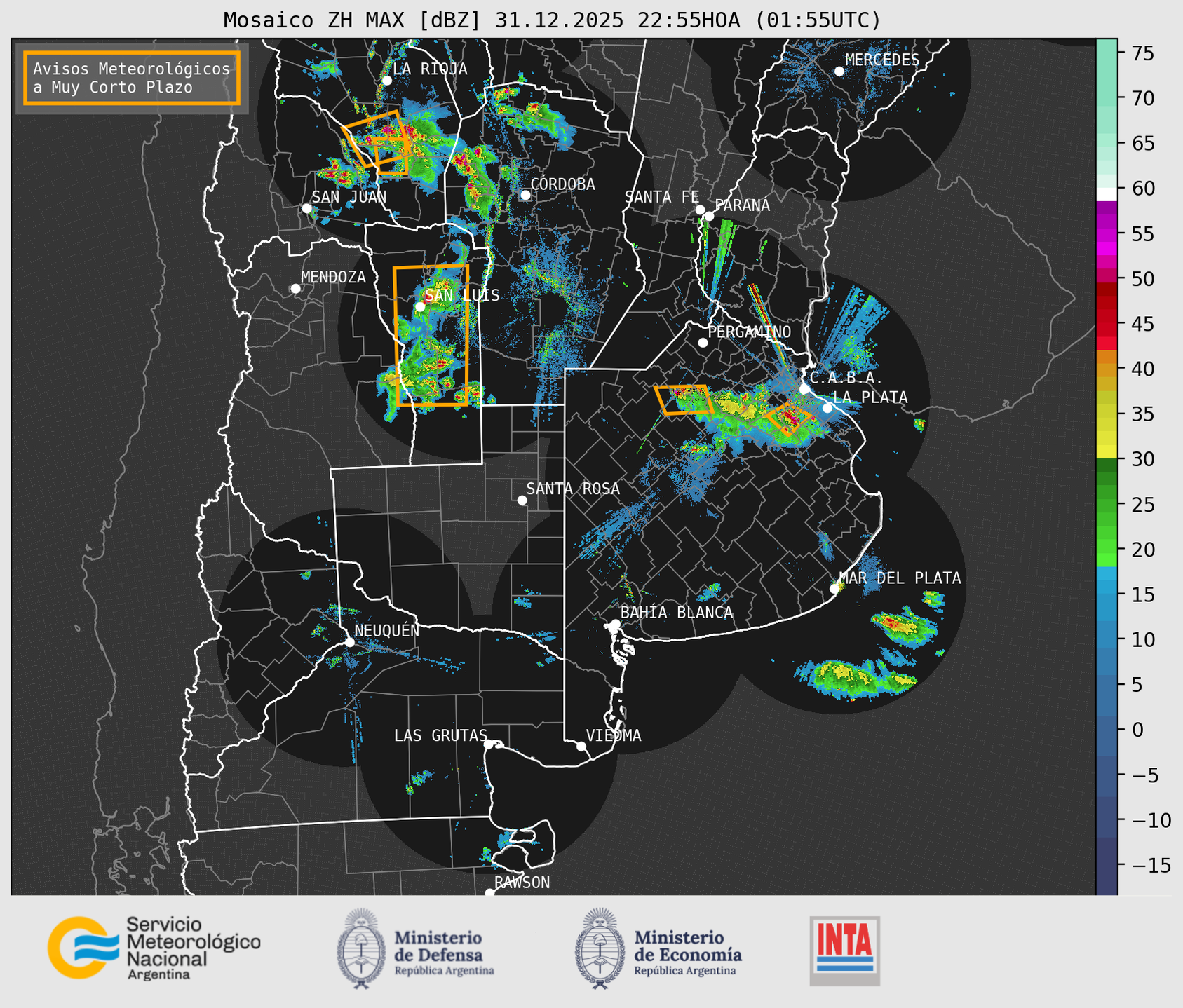Click the CÓRDOBA label text
Screen dimensions: 1183x1008
(x=563, y=184)
